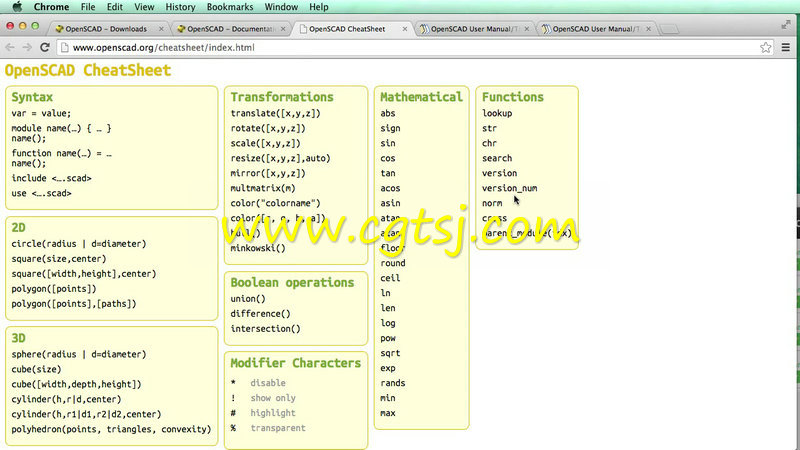800x450 pixels.
Task: Go back with the browser back arrow
Action: pos(10,47)
